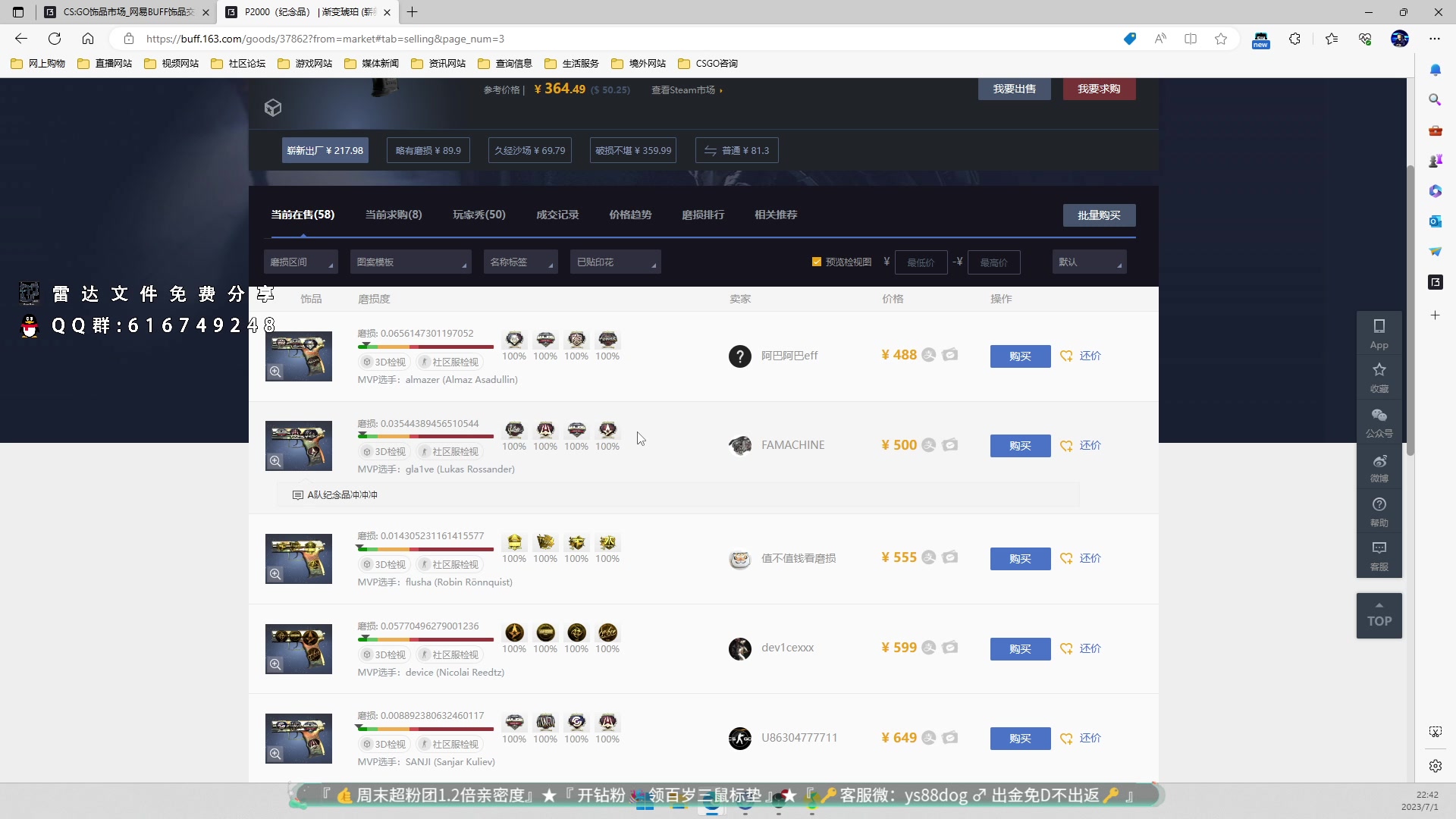The width and height of the screenshot is (1456, 819).
Task: Switch to 成交记录 tab
Action: tap(557, 215)
